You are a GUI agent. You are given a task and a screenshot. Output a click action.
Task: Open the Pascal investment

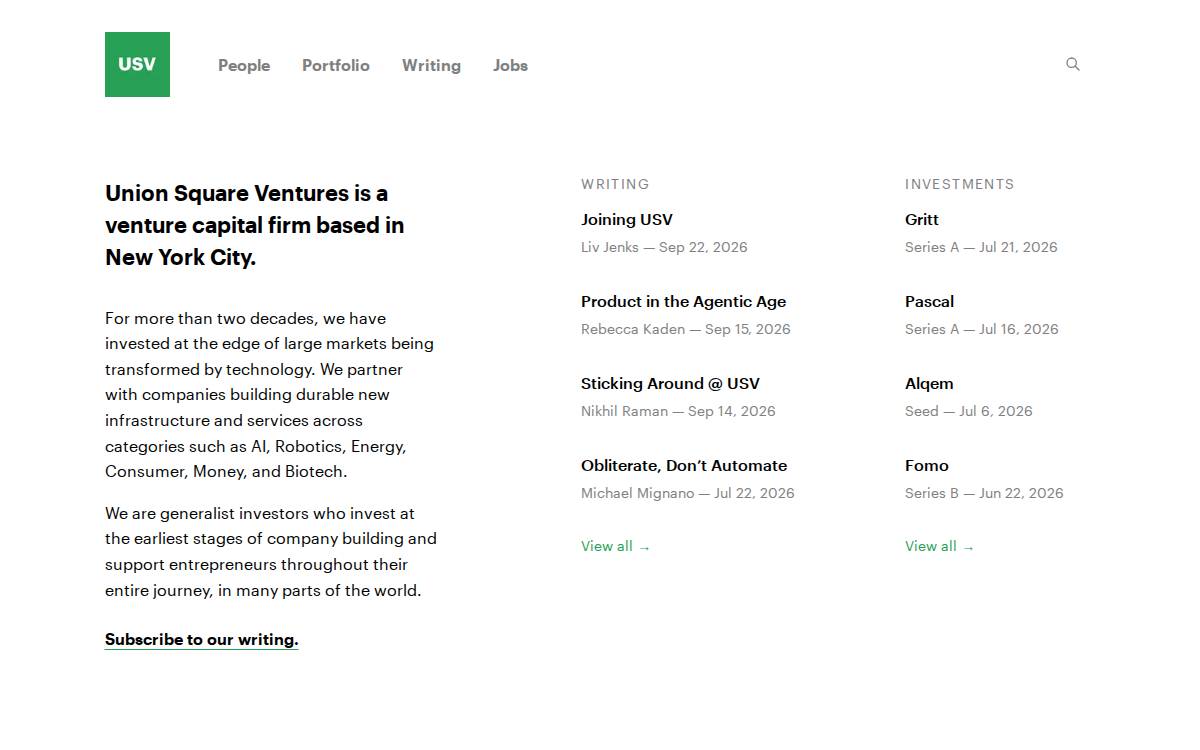coord(929,301)
